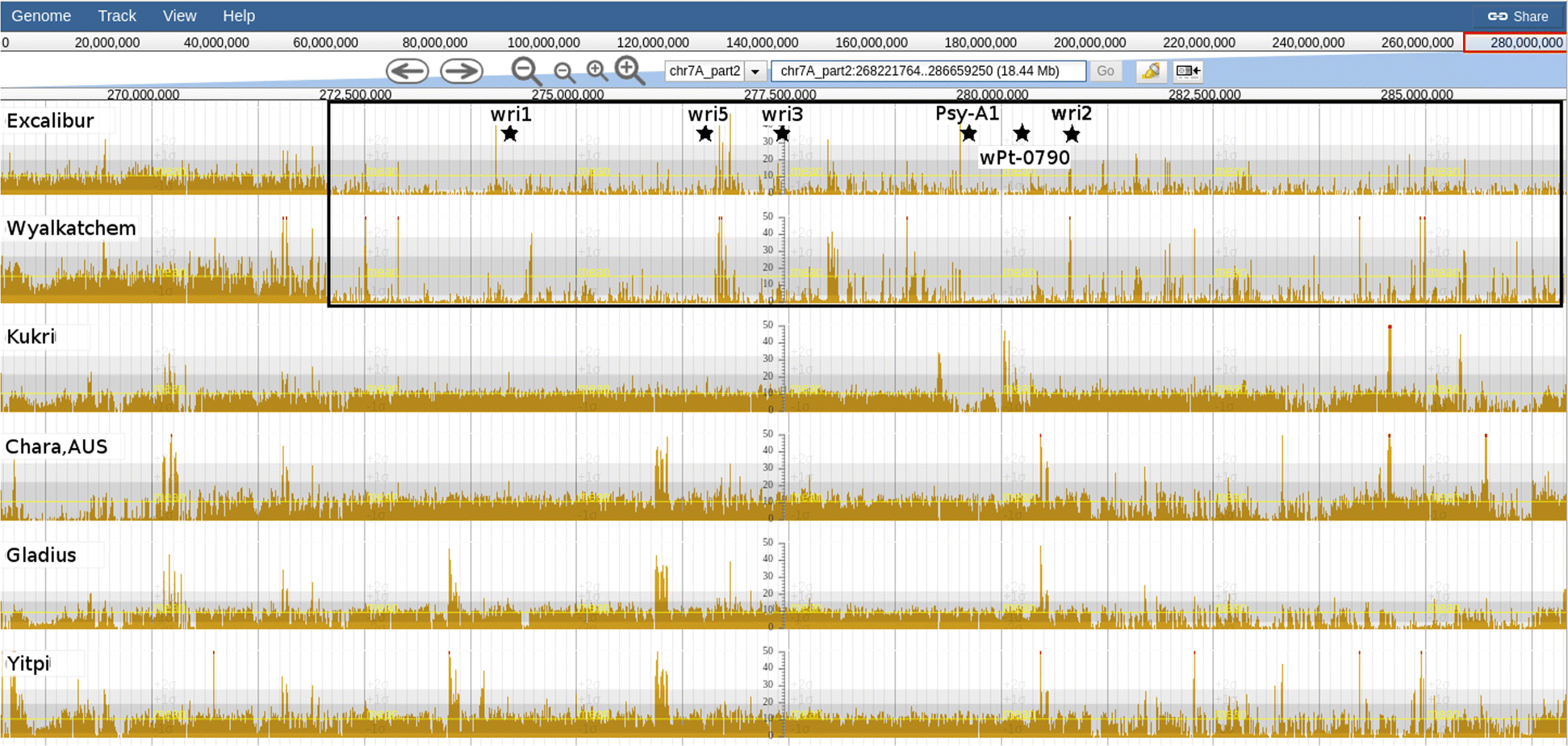The width and height of the screenshot is (1568, 746).
Task: Pan the view right with the right arrow
Action: coord(462,71)
